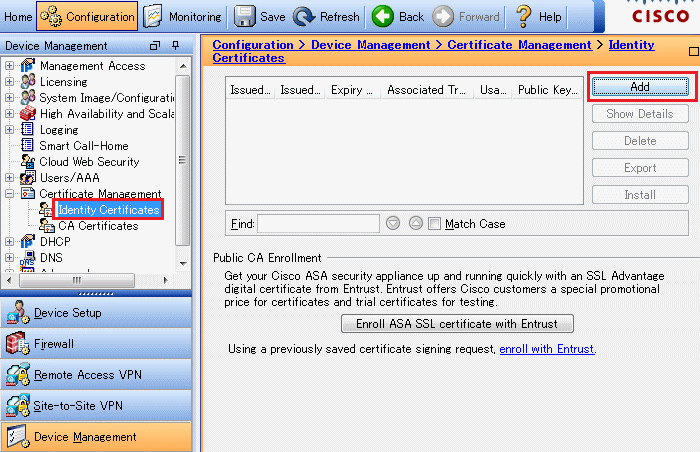
Task: Pin the Device Management pane
Action: [175, 46]
